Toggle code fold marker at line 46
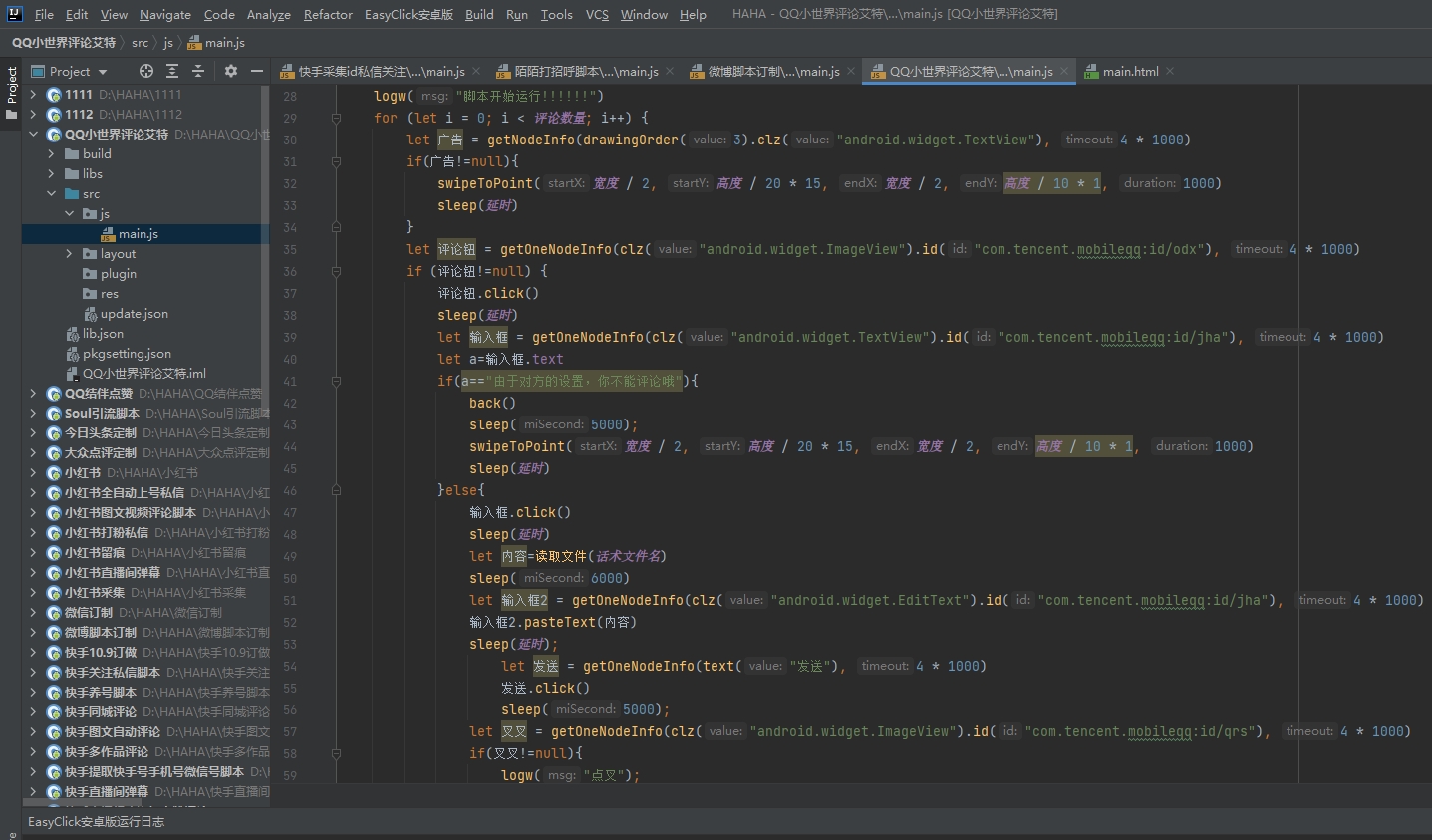 pos(336,490)
